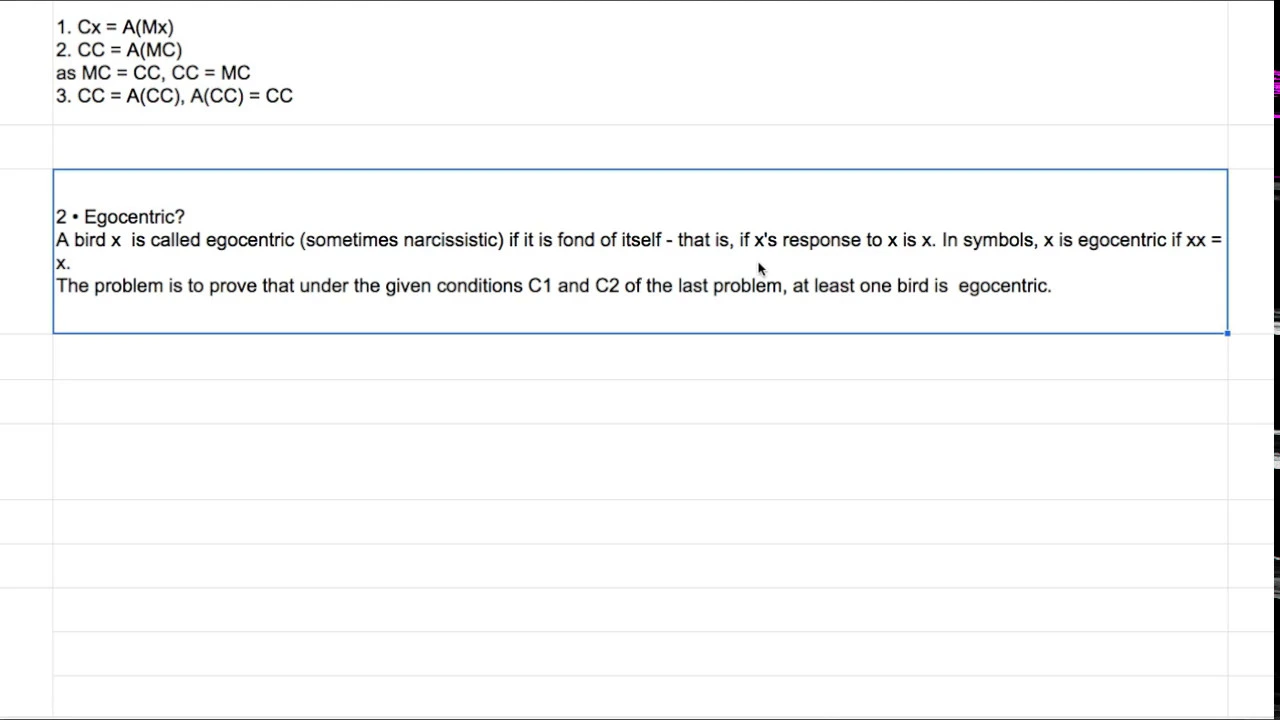Viewport: 1280px width, 720px height.
Task: Click the line '2. CC = A(MC)'
Action: click(x=119, y=50)
